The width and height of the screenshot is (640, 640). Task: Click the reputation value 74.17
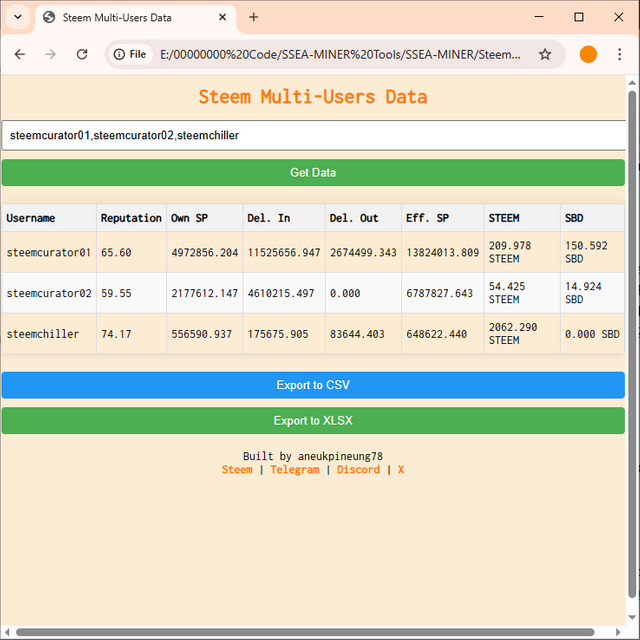[116, 334]
